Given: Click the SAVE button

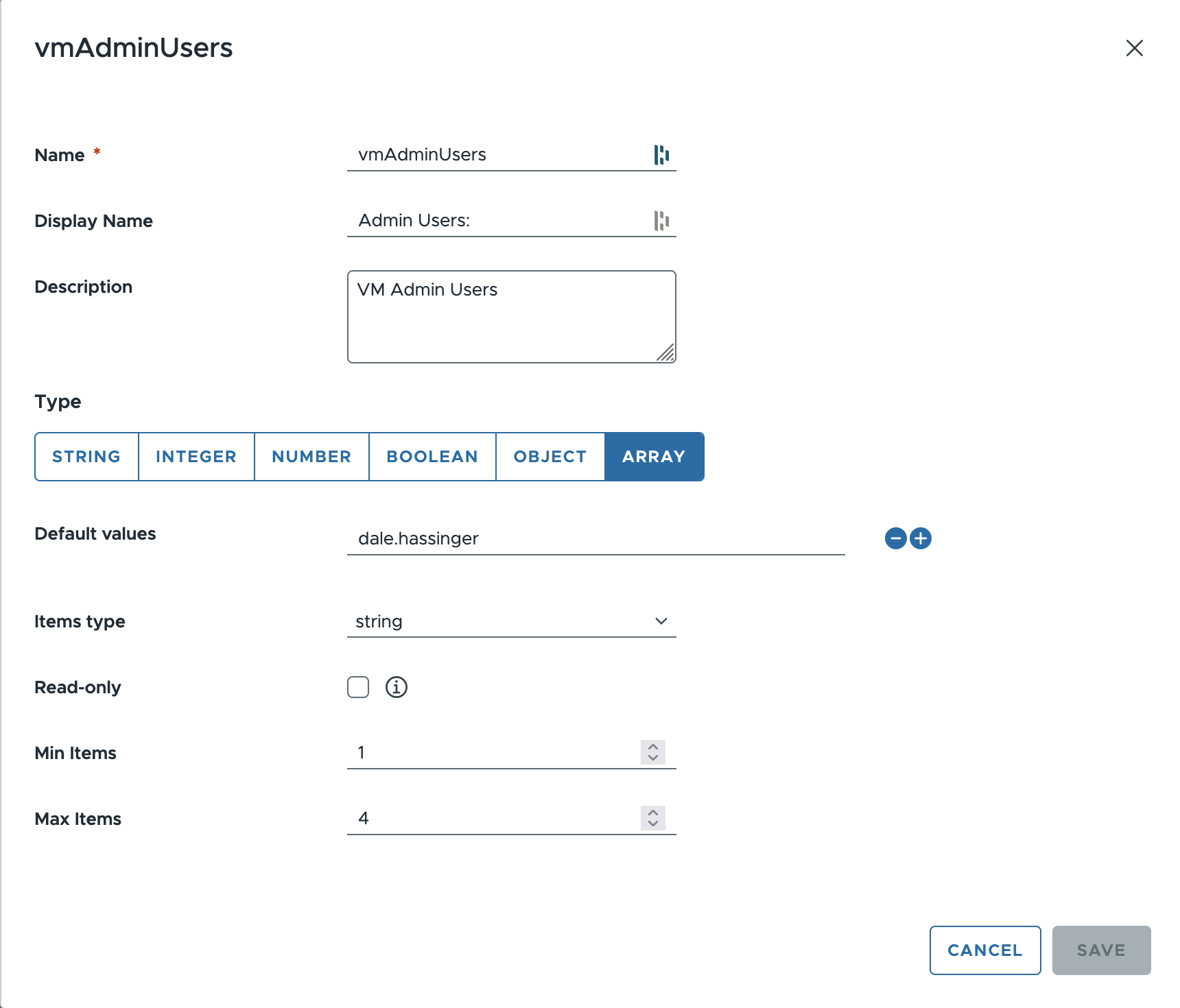Looking at the screenshot, I should pyautogui.click(x=1100, y=950).
